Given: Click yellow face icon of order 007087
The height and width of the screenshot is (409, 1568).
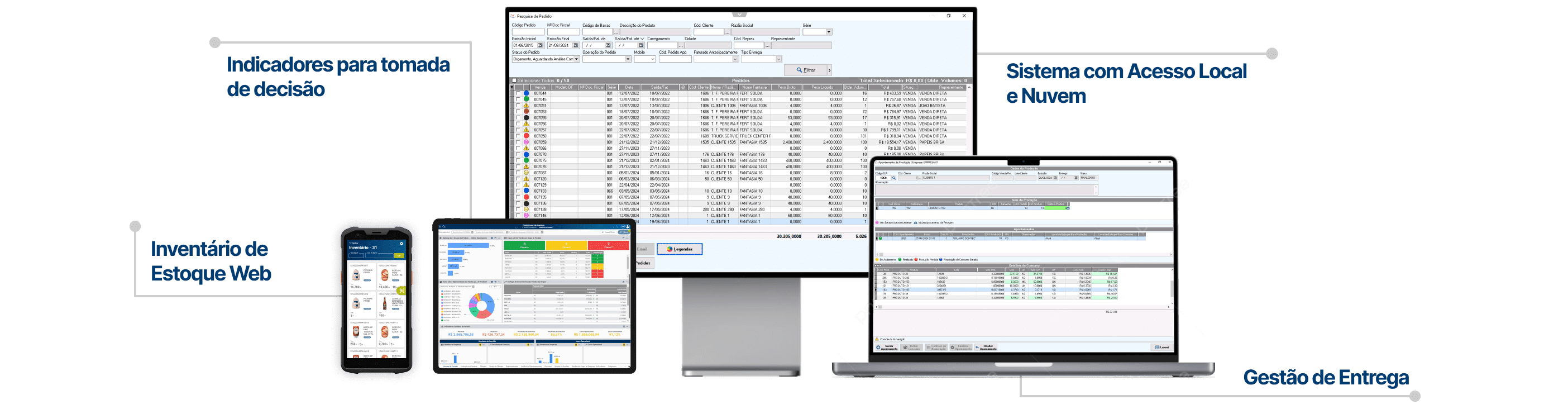Looking at the screenshot, I should (x=527, y=173).
